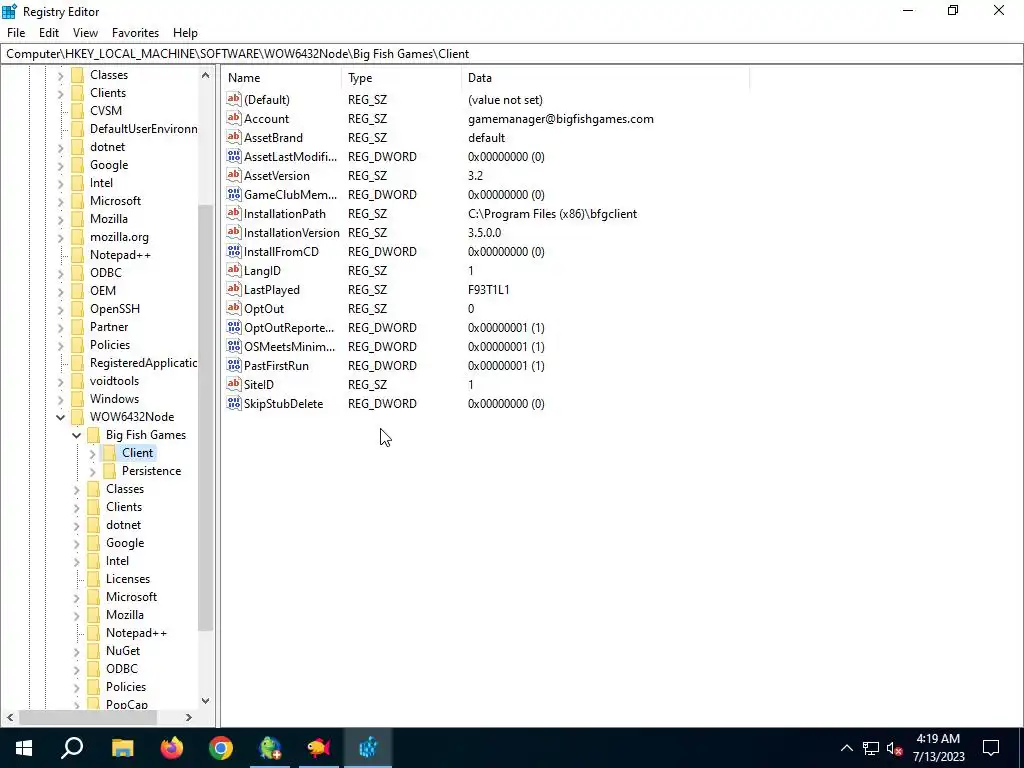Sort values by the Type column header
Image resolution: width=1024 pixels, height=768 pixels.
tap(402, 78)
